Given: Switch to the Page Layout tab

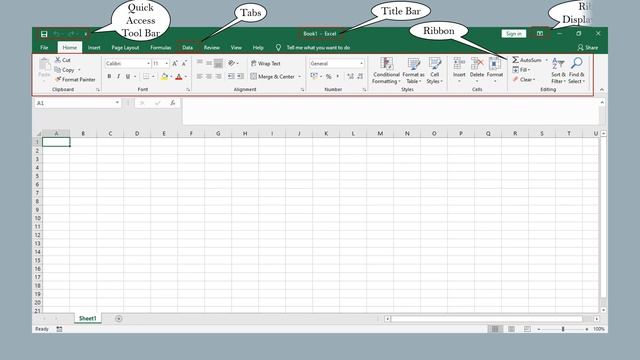Looking at the screenshot, I should [x=125, y=47].
